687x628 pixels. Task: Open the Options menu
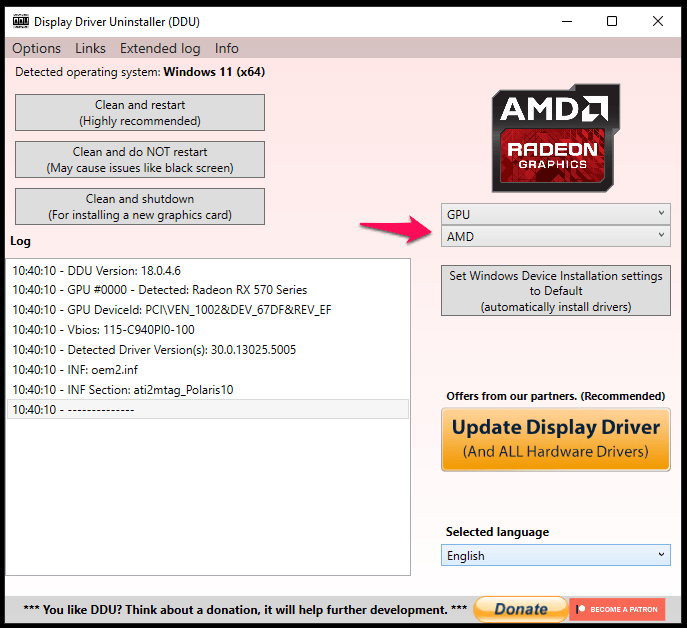click(37, 48)
